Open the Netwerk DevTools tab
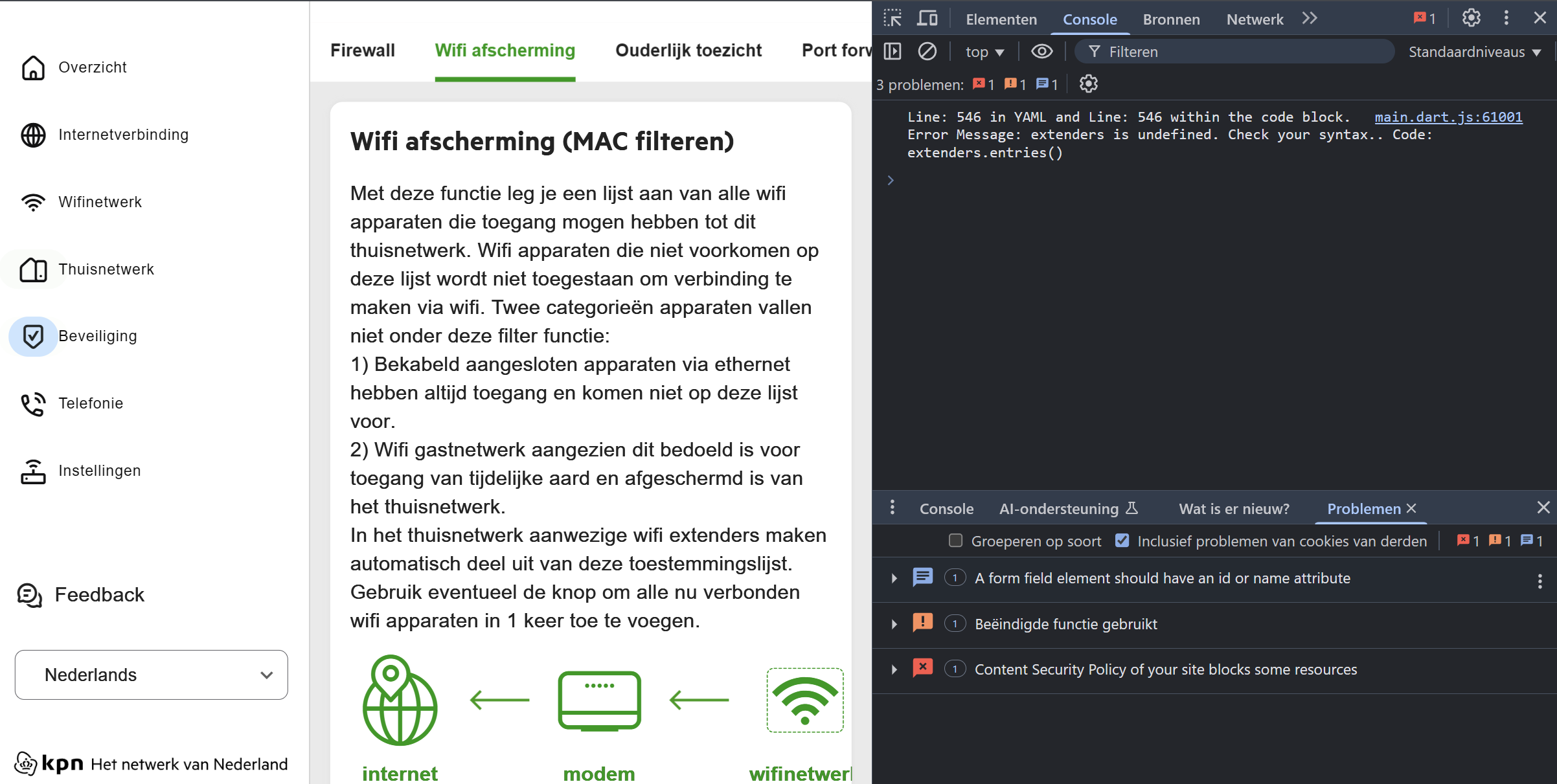This screenshot has height=784, width=1557. pos(1255,19)
